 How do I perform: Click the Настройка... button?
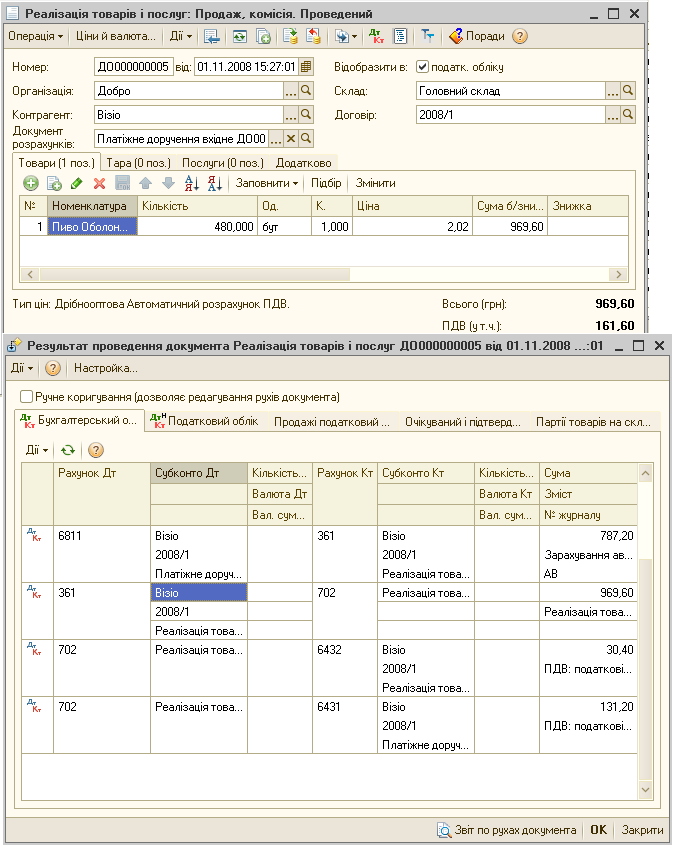tap(106, 368)
